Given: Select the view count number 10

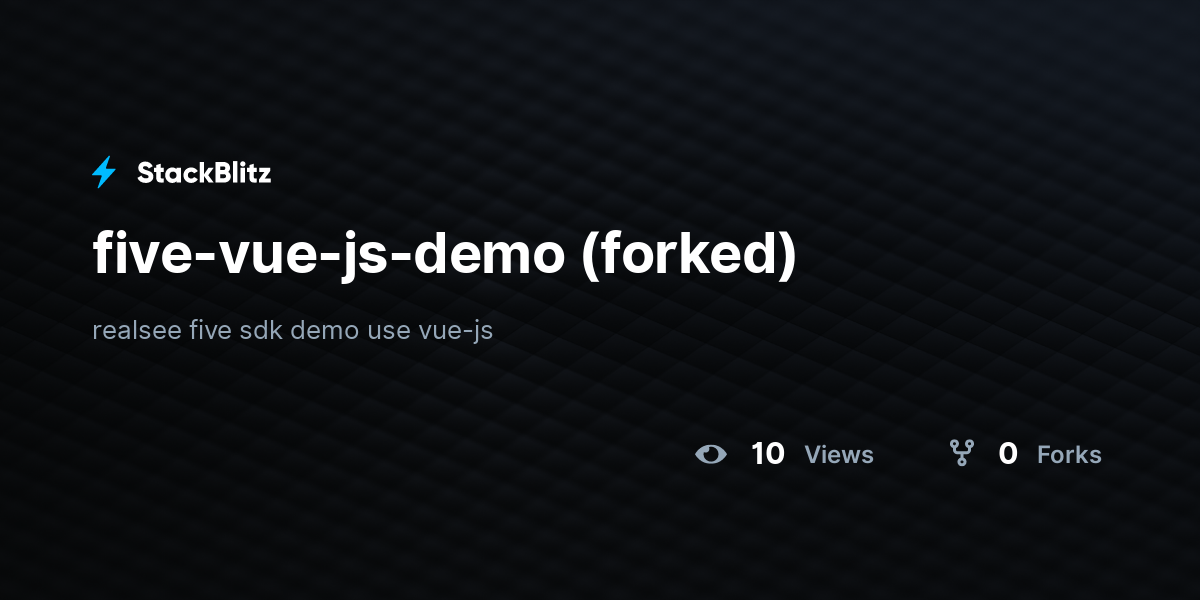Looking at the screenshot, I should (768, 454).
